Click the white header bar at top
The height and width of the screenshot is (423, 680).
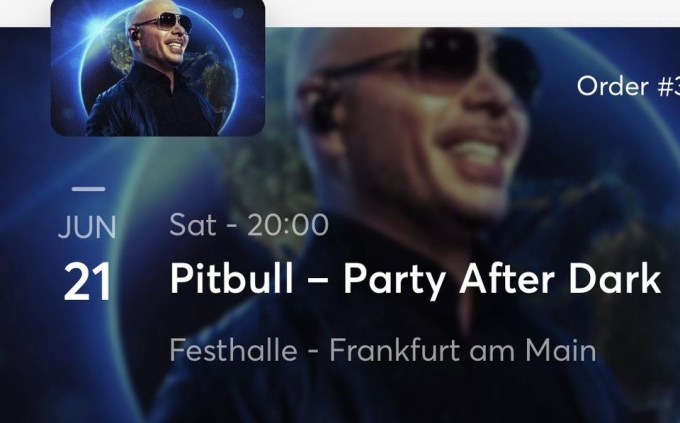(472, 13)
